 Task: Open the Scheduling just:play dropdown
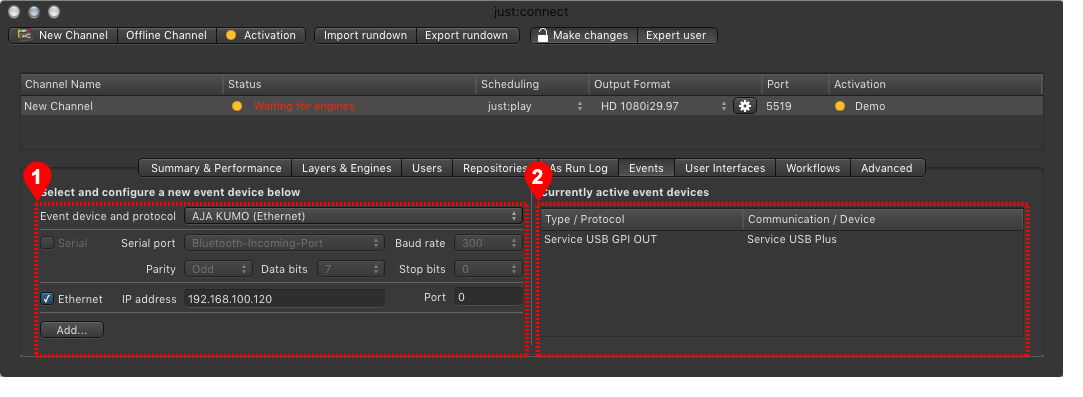click(534, 106)
